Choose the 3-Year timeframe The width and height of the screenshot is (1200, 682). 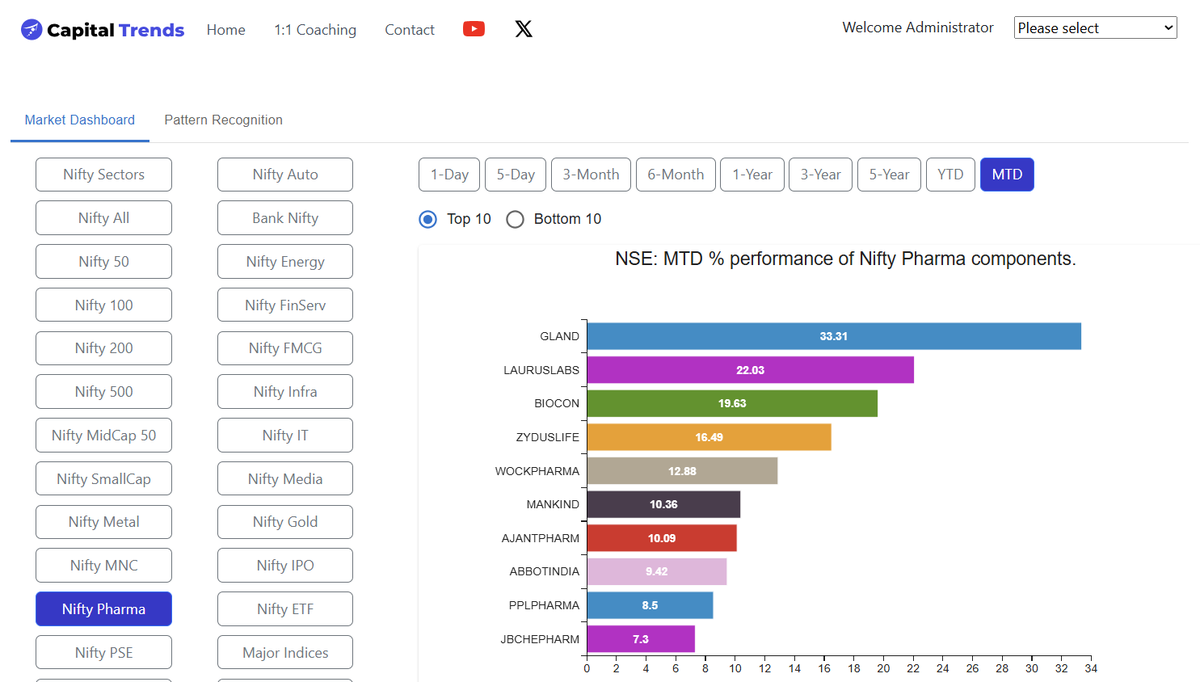(821, 174)
